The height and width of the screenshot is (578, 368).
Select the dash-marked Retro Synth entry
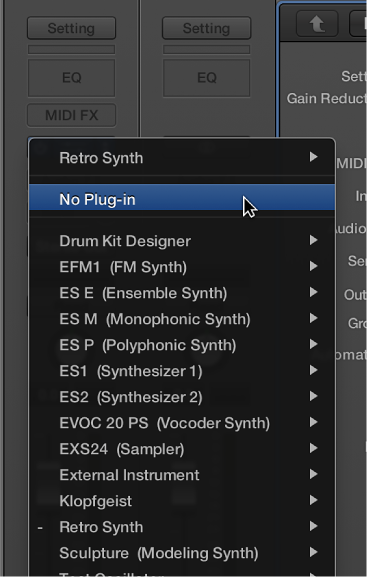click(x=182, y=527)
